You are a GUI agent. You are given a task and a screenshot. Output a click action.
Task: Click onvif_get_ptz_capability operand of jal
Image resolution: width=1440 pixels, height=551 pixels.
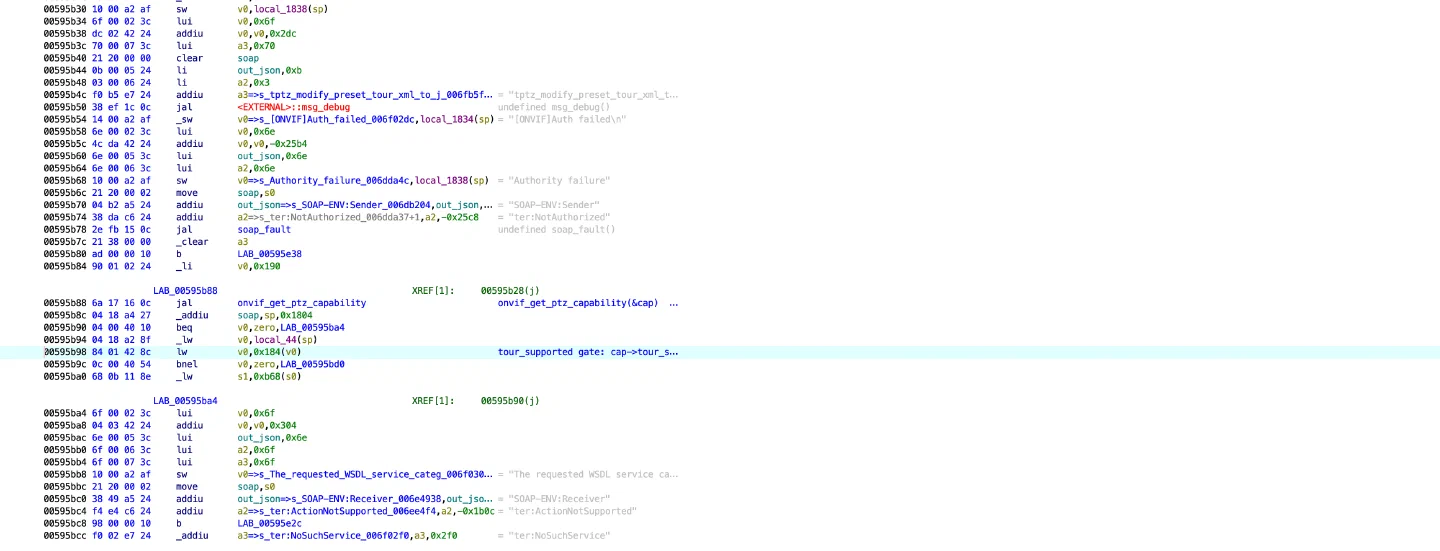point(302,303)
